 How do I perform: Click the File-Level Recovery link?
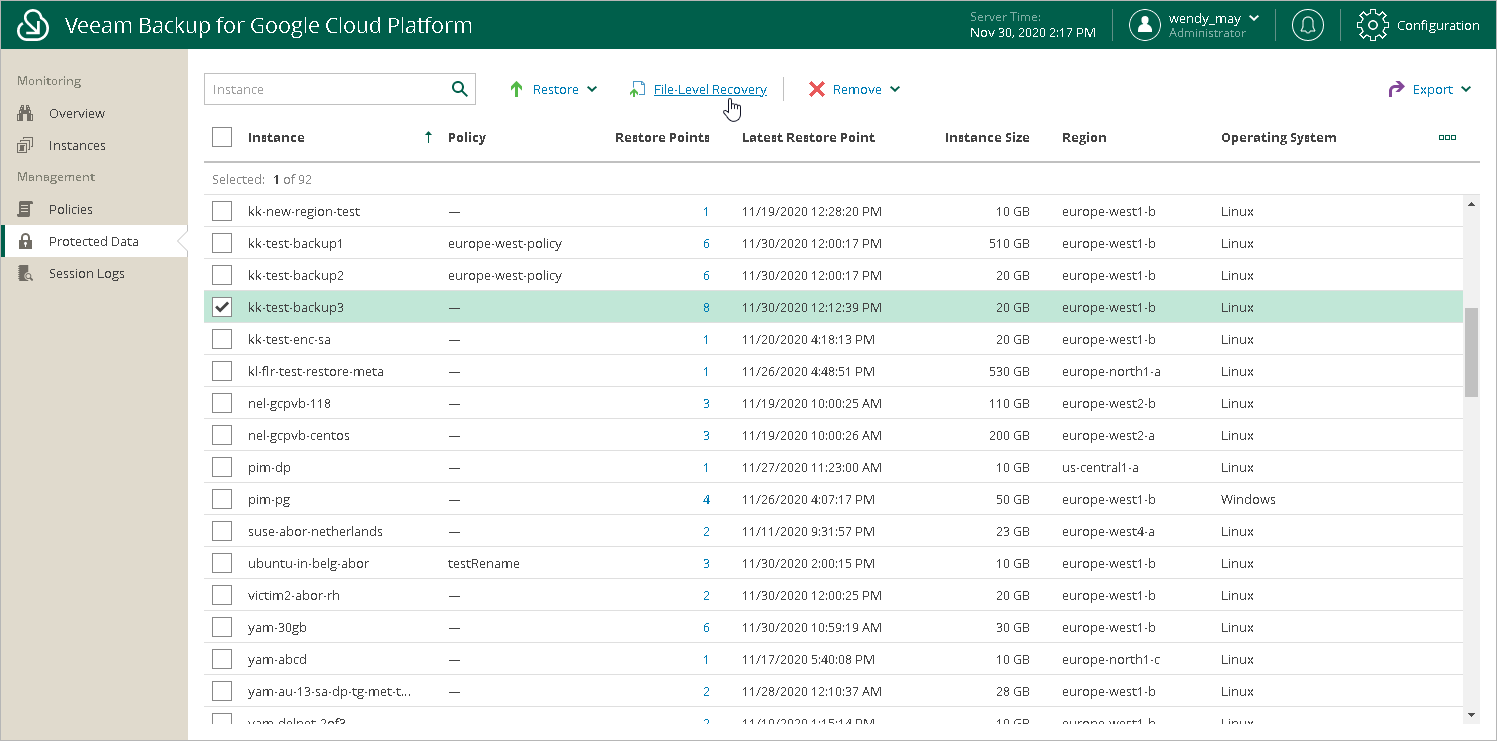tap(709, 90)
